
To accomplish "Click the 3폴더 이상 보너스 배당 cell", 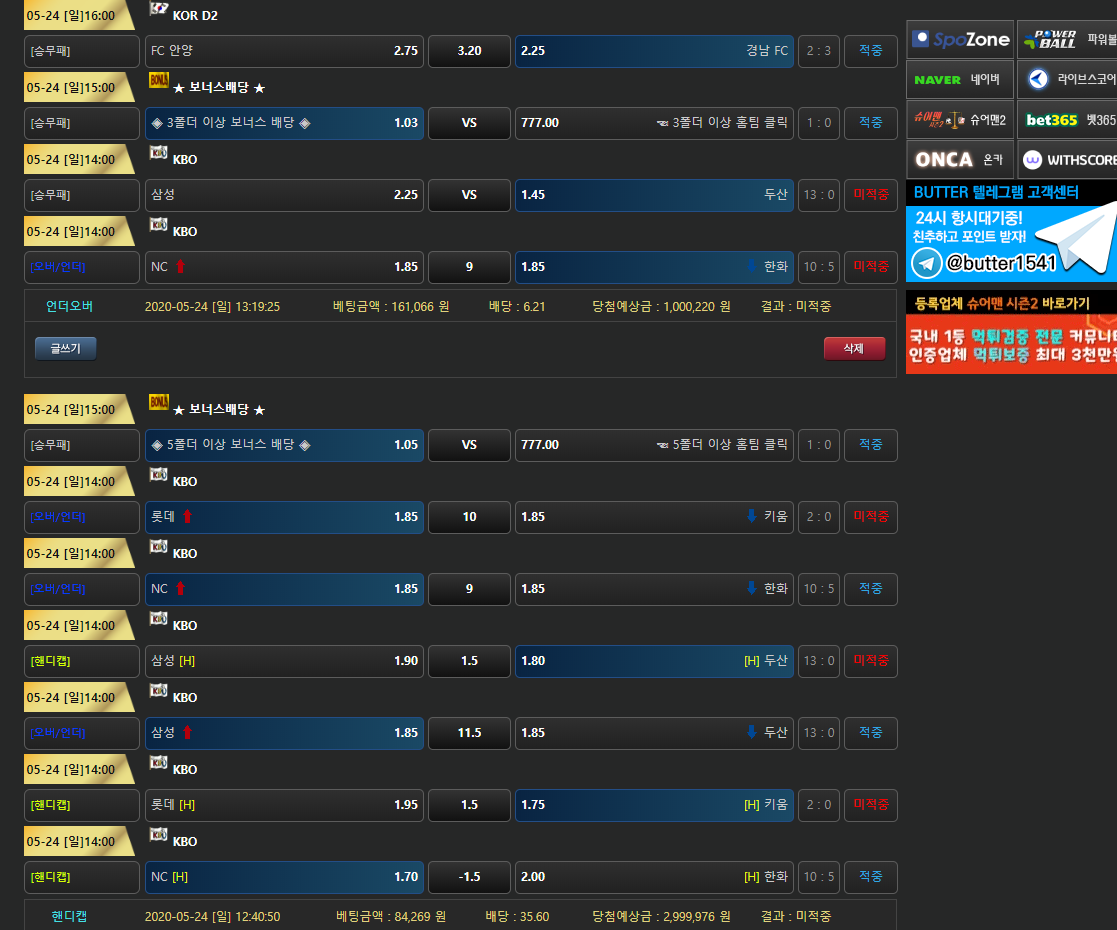I will [284, 123].
